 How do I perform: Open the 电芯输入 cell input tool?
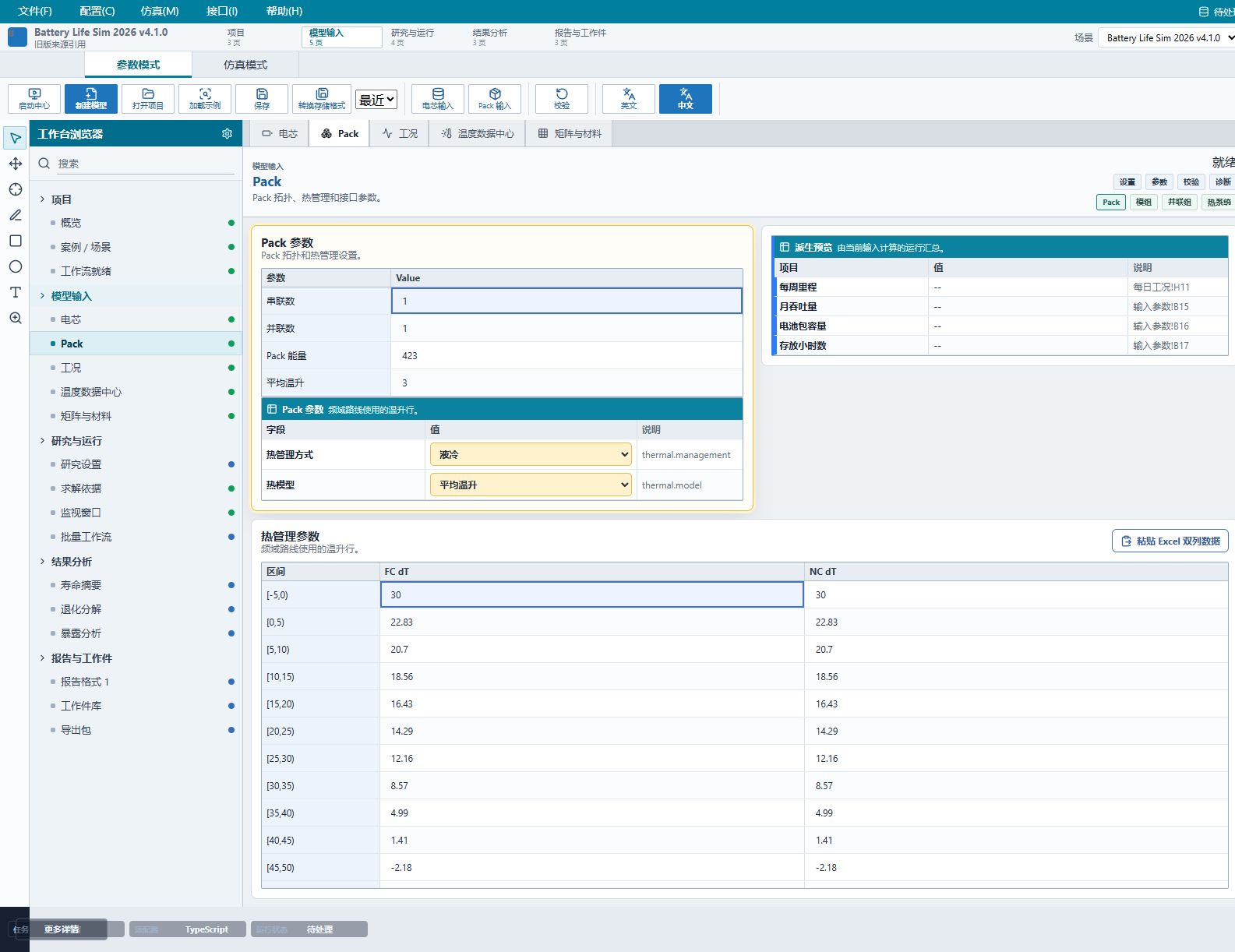(438, 99)
